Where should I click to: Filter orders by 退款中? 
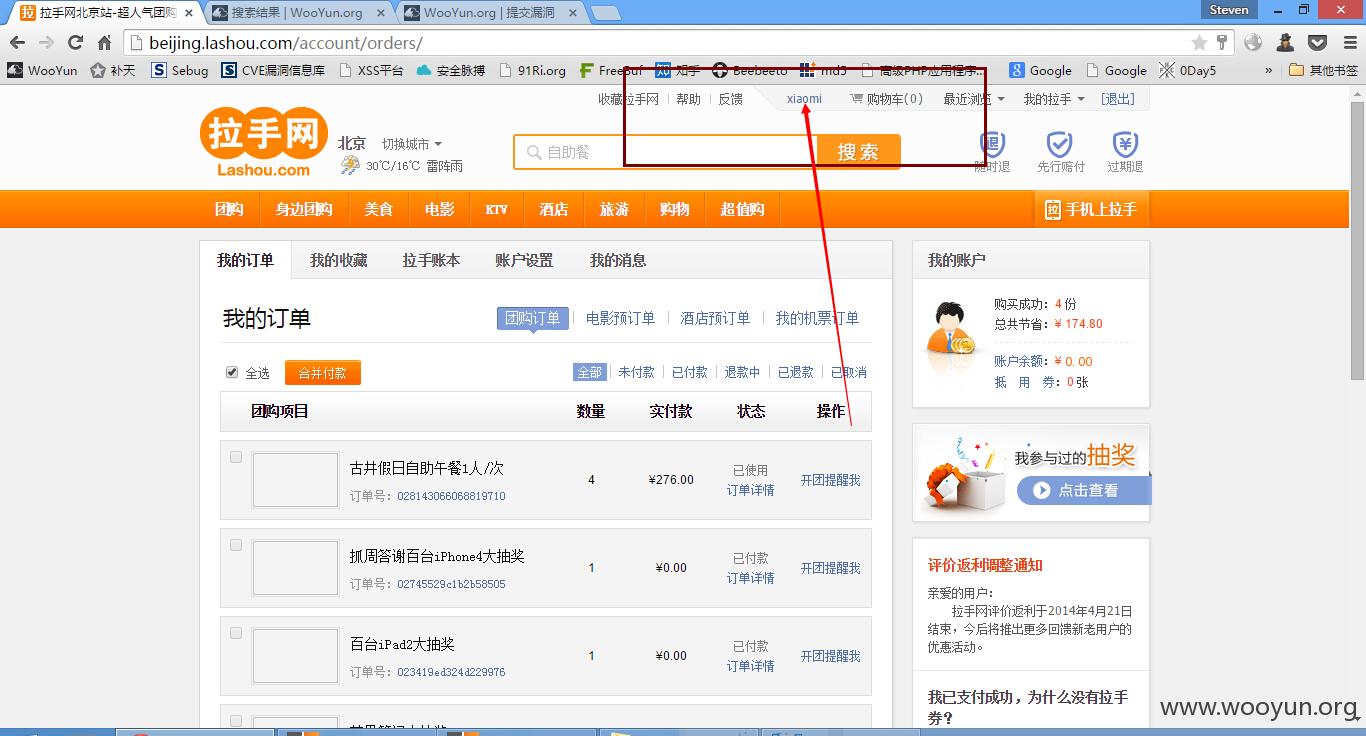click(x=742, y=372)
